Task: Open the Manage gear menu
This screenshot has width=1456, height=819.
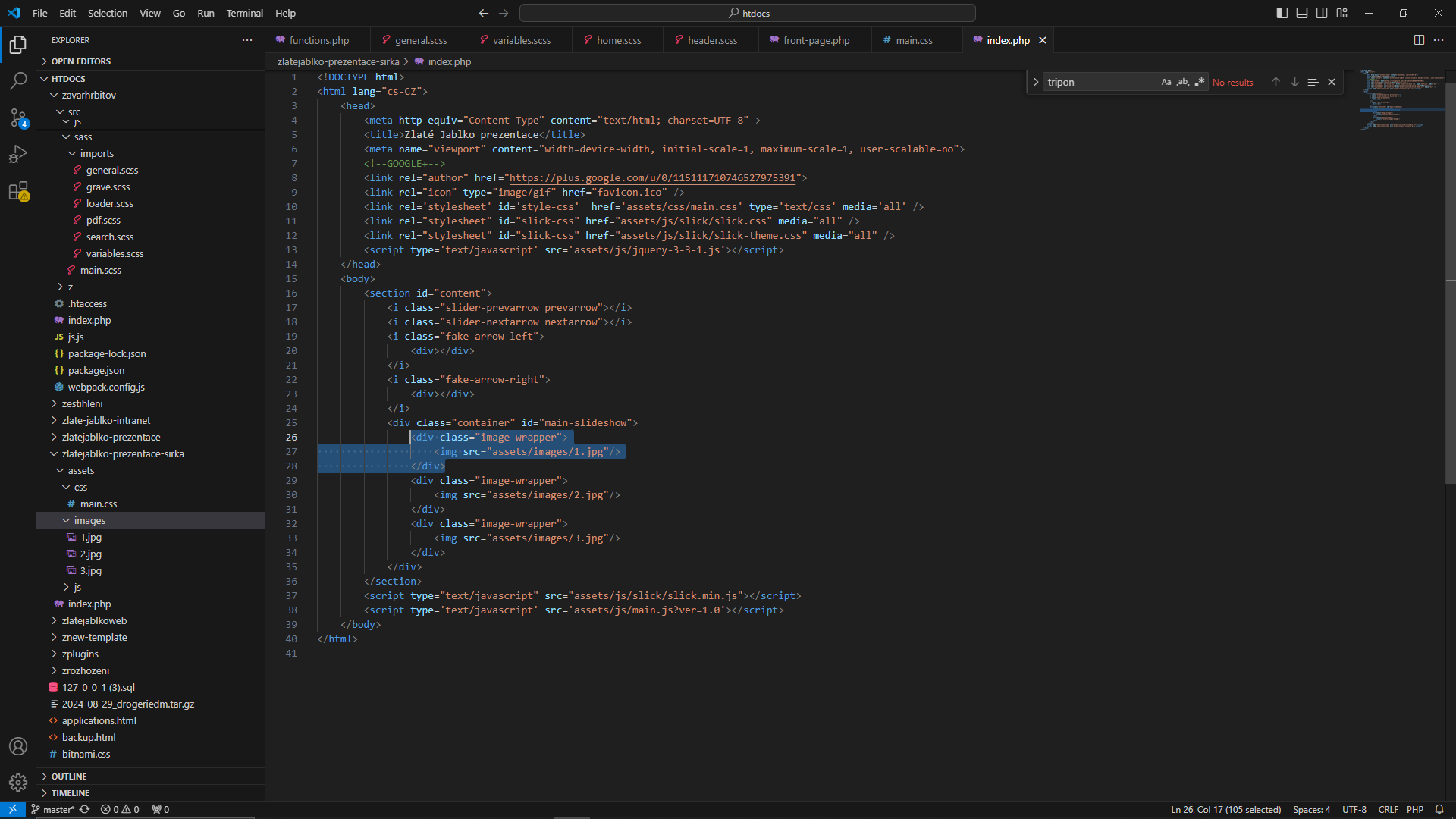Action: [x=18, y=782]
